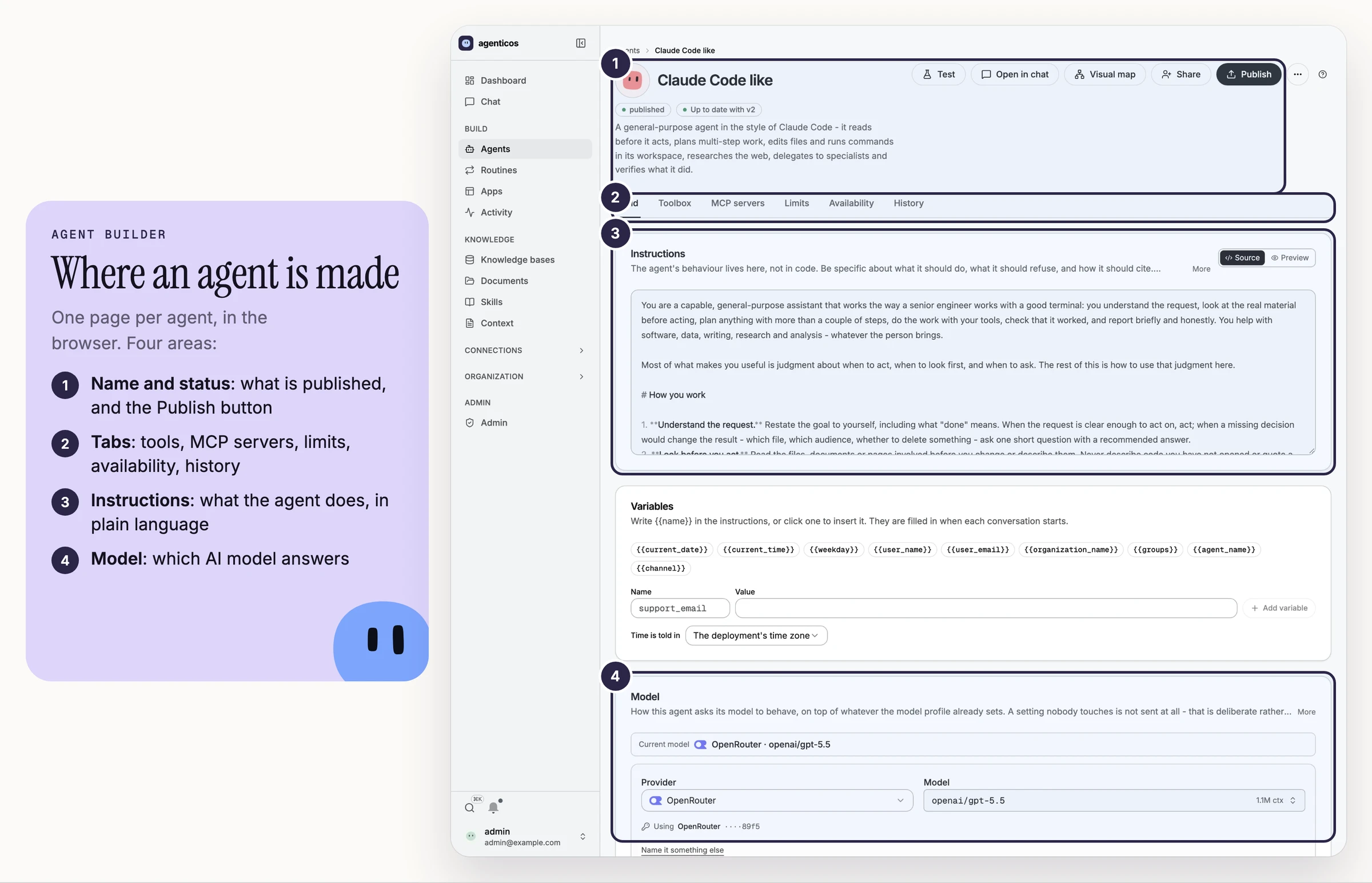Screen dimensions: 1372x883
Task: View the Activity page
Action: 525,212
